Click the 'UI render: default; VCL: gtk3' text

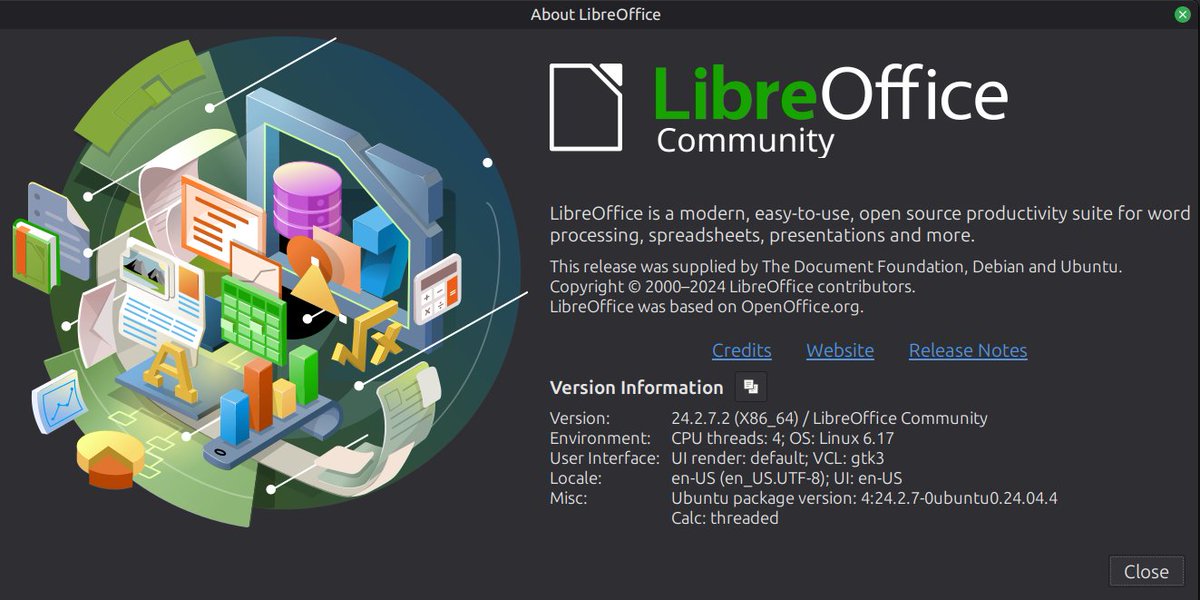pos(778,458)
